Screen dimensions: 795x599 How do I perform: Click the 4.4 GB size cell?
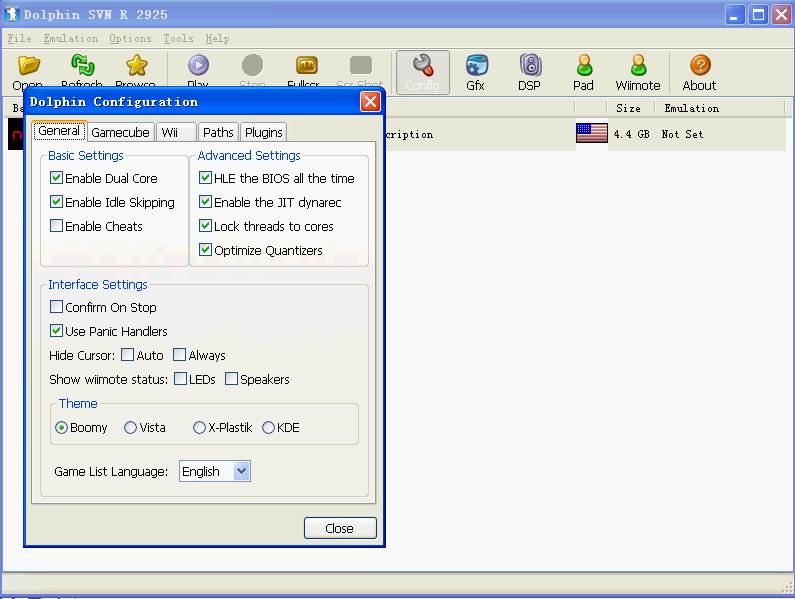pos(631,134)
